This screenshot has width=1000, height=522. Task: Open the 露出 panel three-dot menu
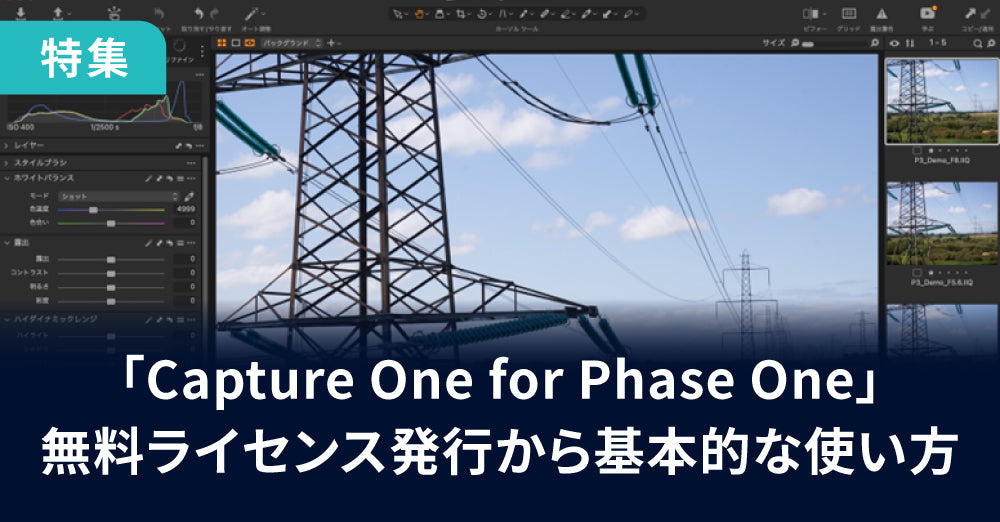[x=191, y=242]
